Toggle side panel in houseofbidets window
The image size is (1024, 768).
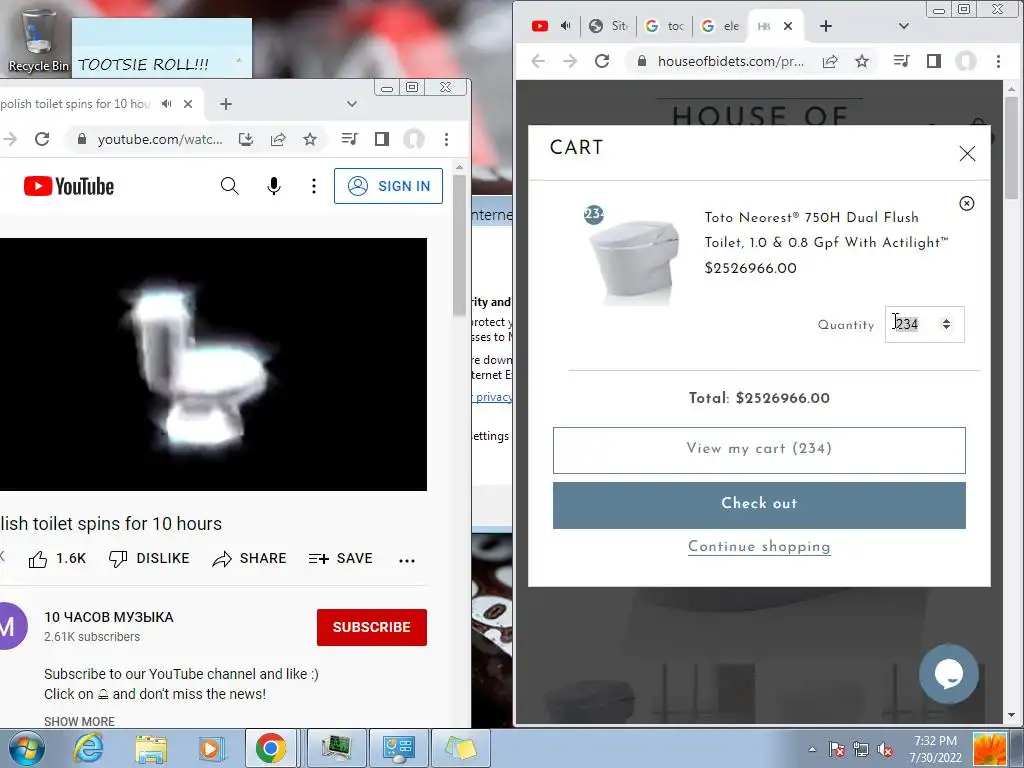pos(934,61)
